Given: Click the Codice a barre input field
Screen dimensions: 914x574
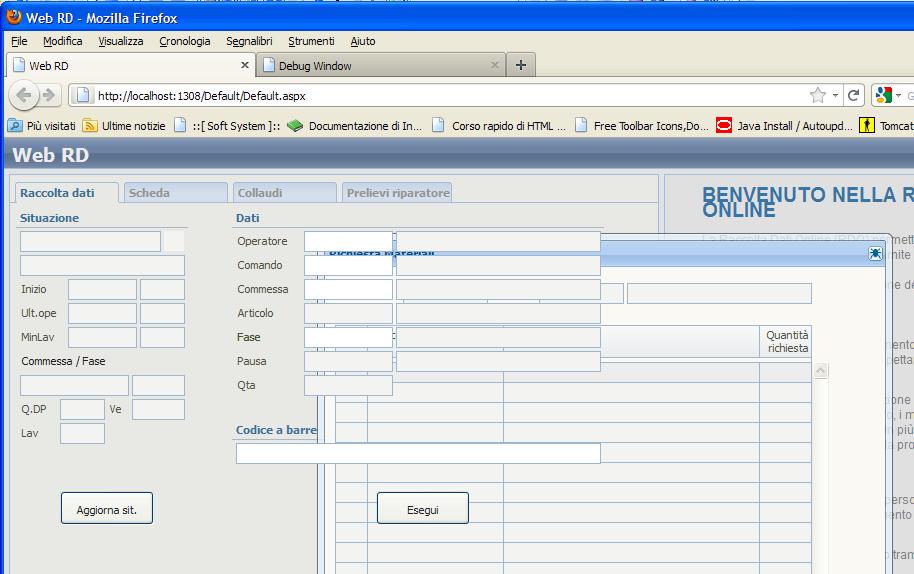Looking at the screenshot, I should tap(418, 453).
